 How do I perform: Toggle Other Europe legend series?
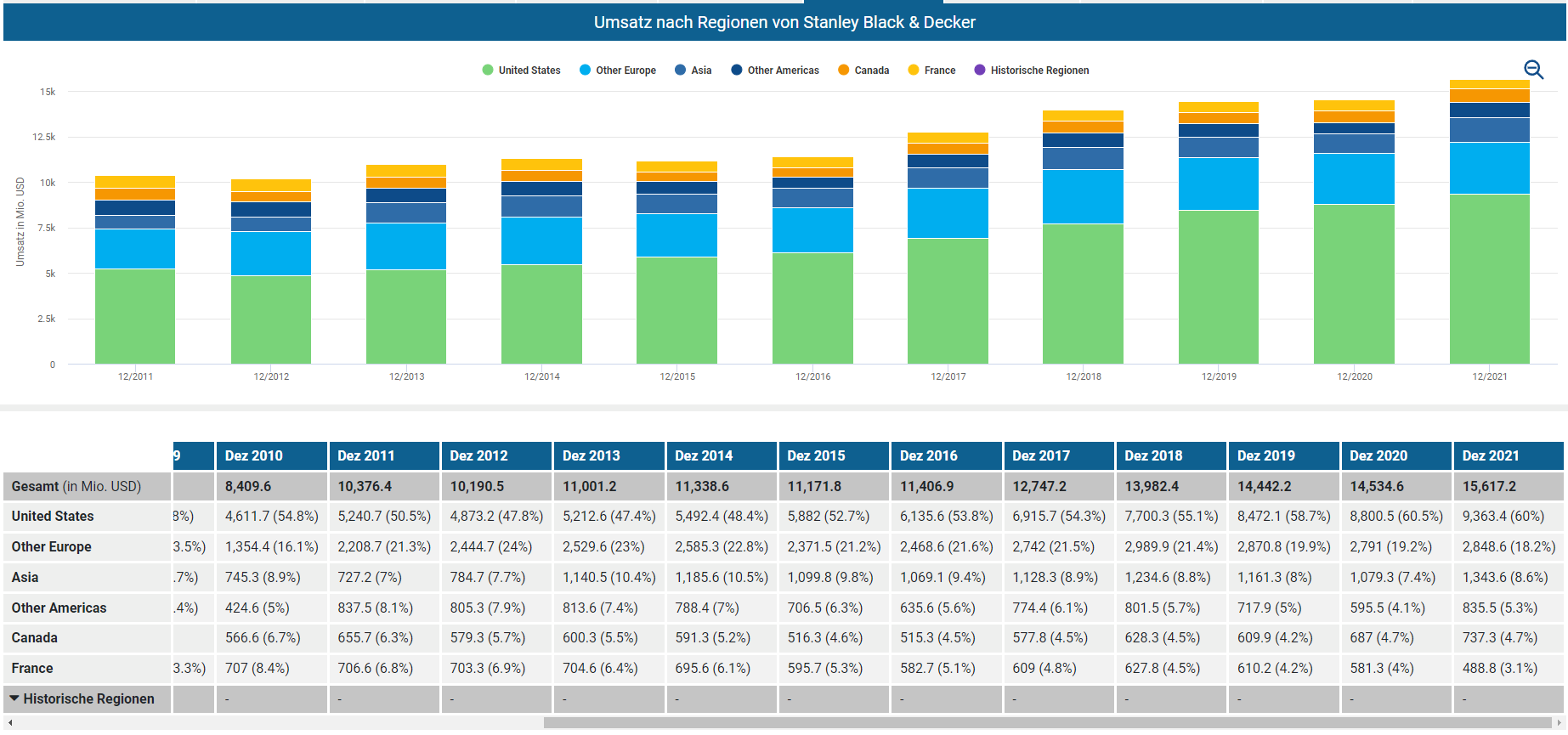click(617, 71)
